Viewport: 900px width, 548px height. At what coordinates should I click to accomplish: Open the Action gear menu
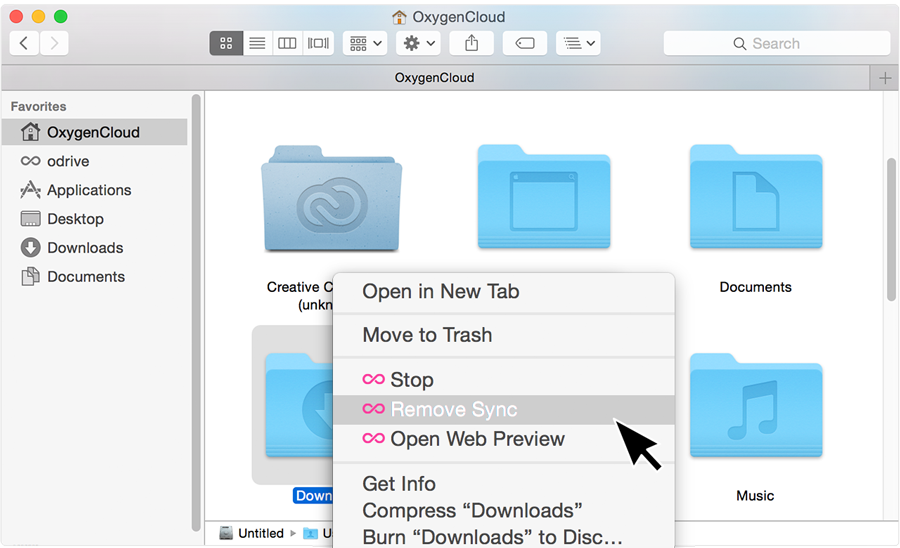pos(418,43)
